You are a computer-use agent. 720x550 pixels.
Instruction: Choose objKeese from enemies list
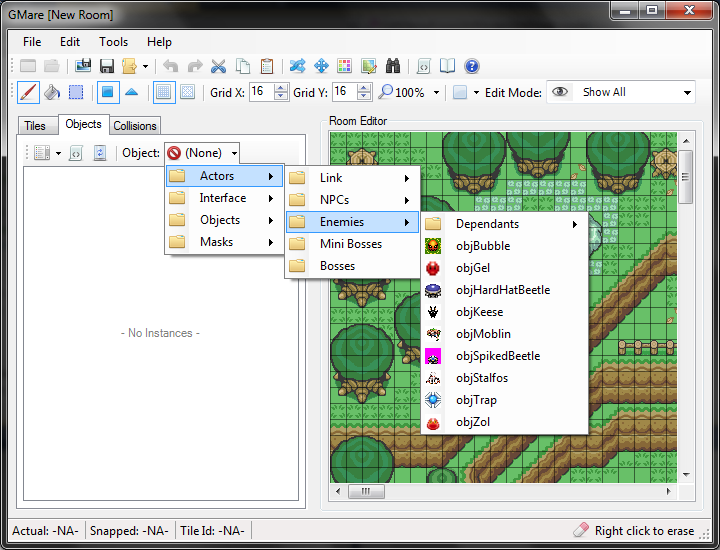click(504, 312)
